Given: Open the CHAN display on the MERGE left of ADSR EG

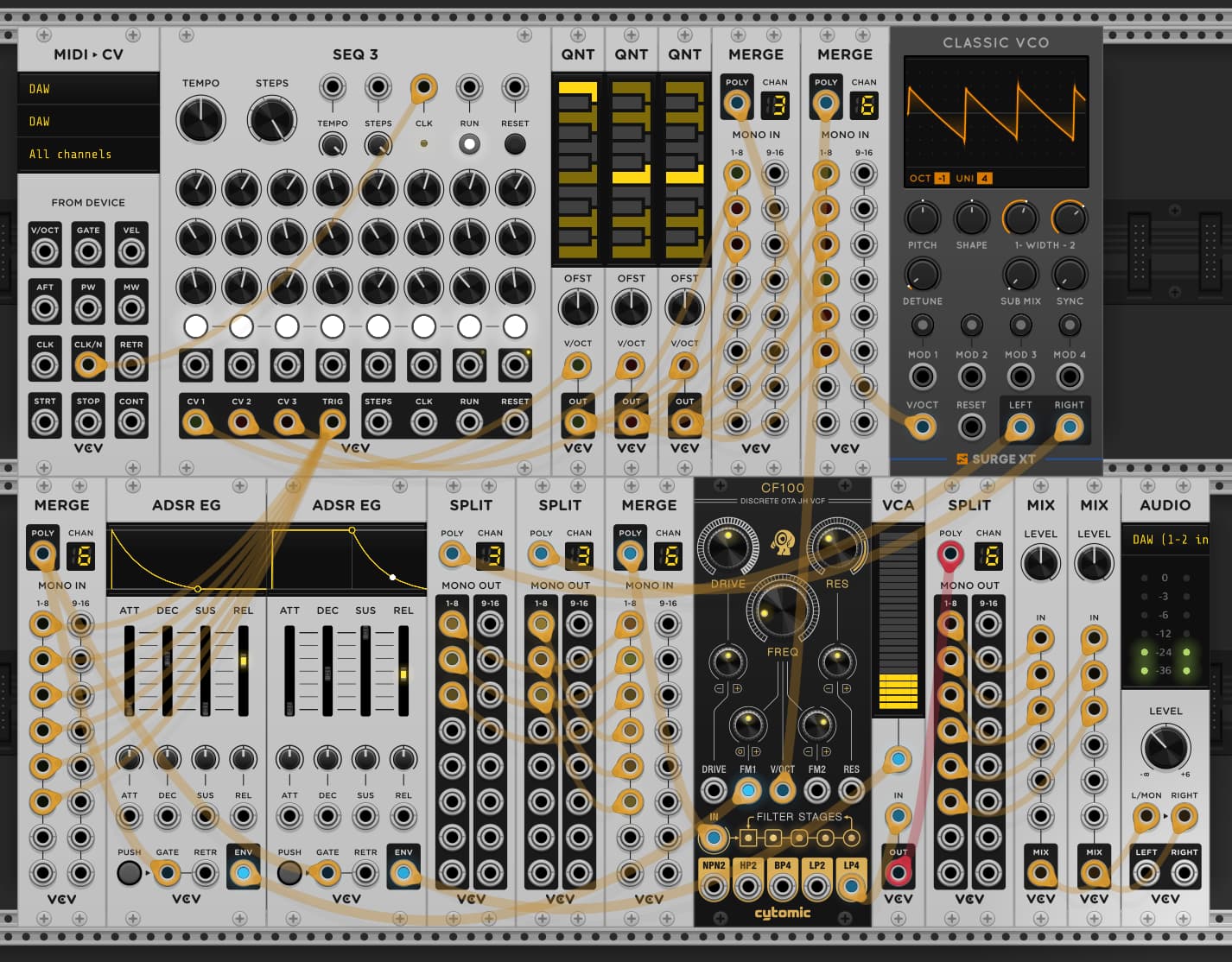Looking at the screenshot, I should (81, 556).
